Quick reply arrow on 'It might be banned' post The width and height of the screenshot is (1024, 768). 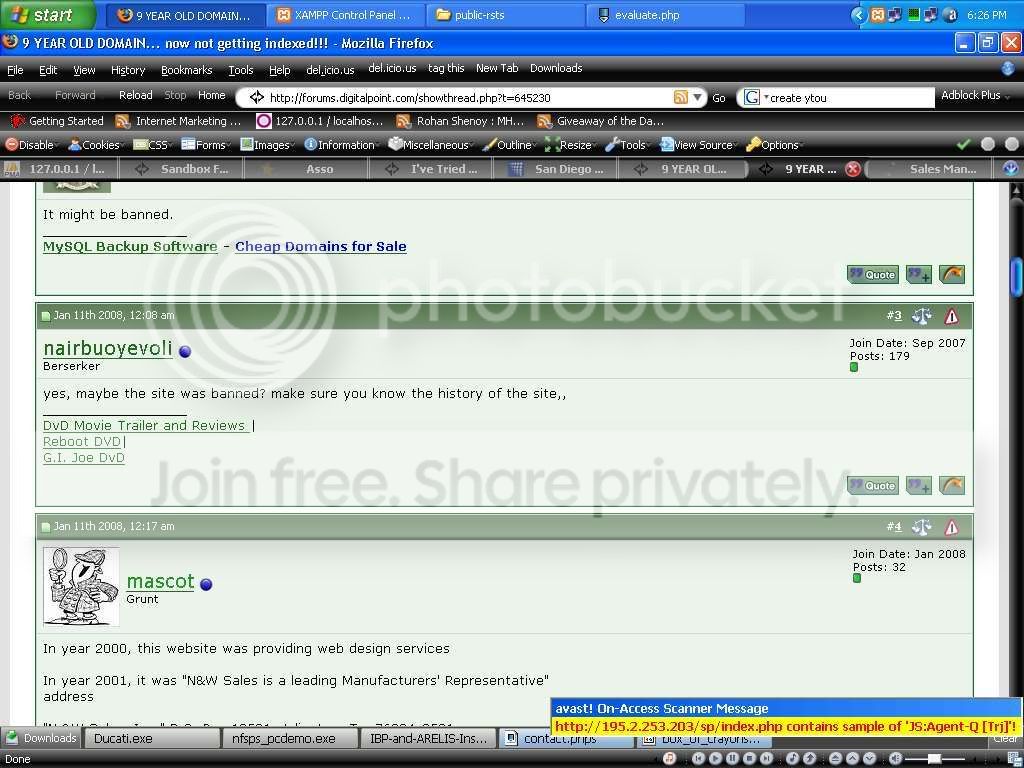(x=952, y=275)
